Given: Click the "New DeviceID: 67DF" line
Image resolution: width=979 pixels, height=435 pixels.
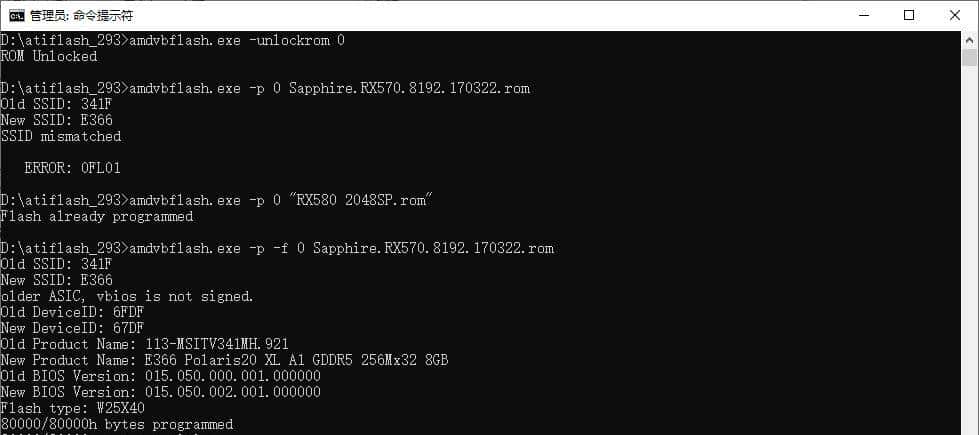Looking at the screenshot, I should [x=73, y=328].
